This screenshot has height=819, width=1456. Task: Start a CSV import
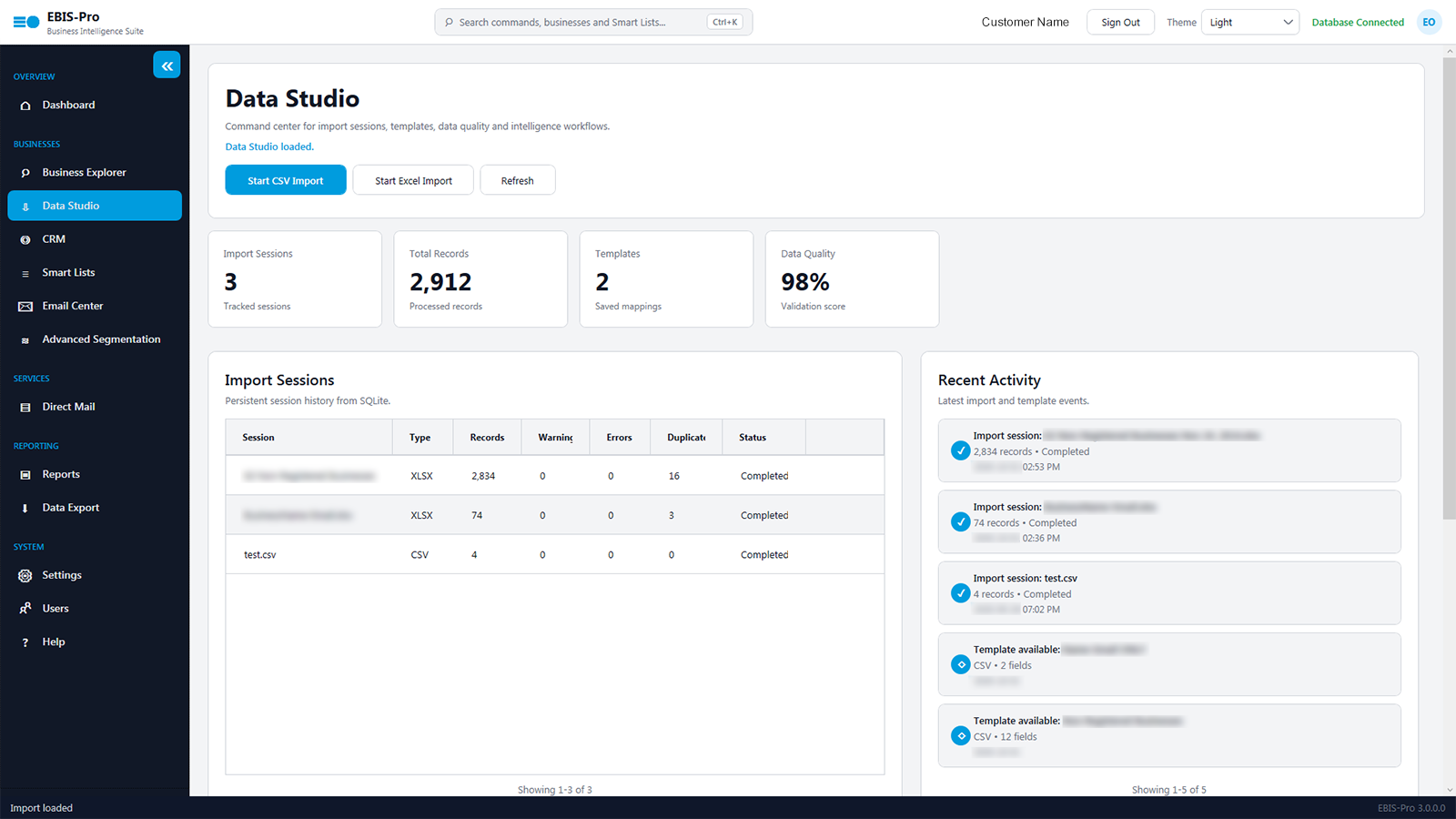pyautogui.click(x=286, y=180)
